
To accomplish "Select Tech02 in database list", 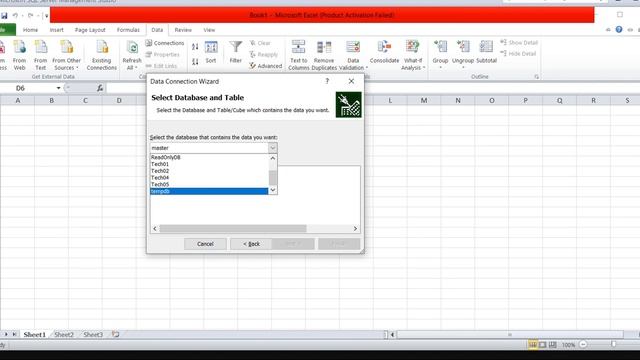I will (209, 171).
